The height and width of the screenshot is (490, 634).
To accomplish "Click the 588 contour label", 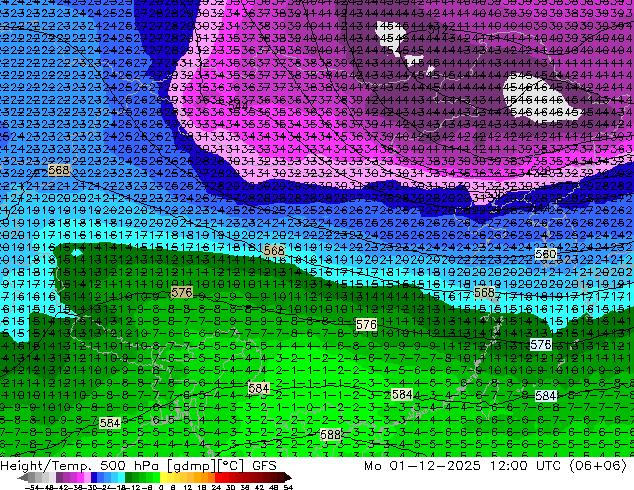I will (x=330, y=435).
